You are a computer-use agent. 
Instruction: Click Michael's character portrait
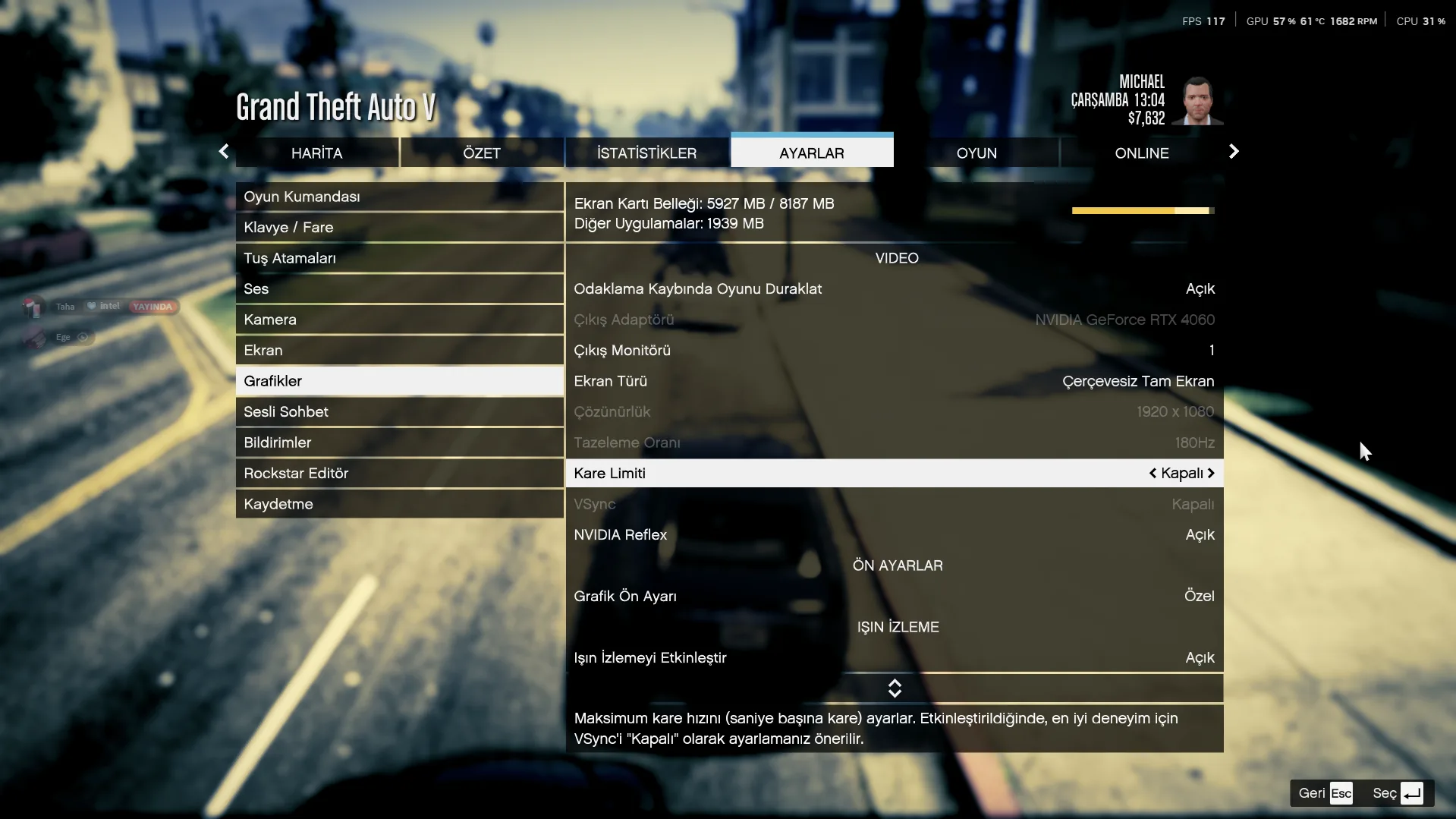coord(1198,99)
